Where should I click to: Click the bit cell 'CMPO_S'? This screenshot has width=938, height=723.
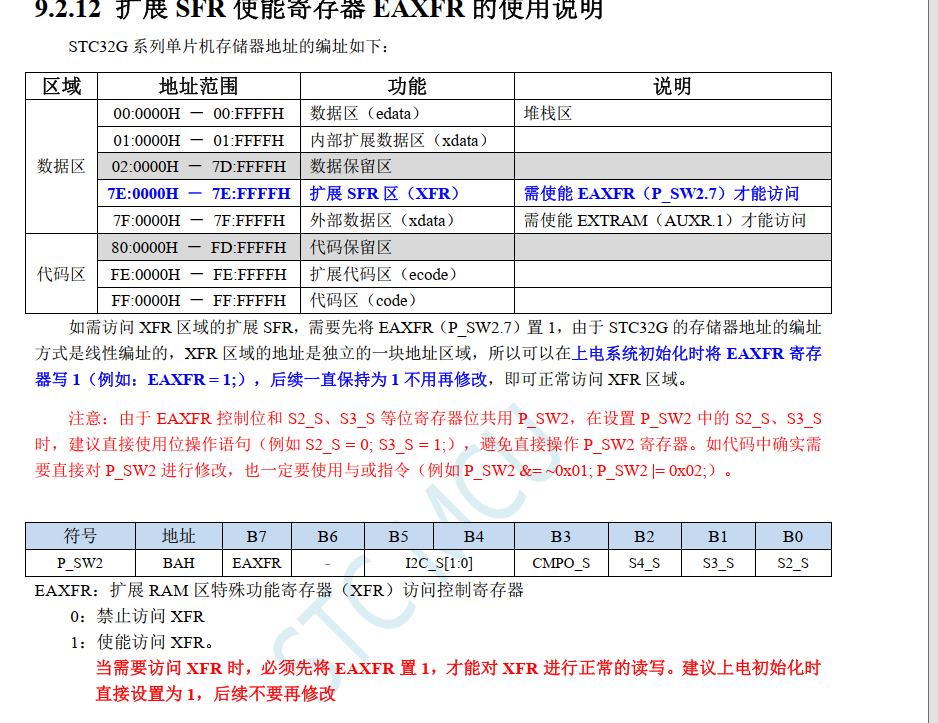[x=561, y=563]
